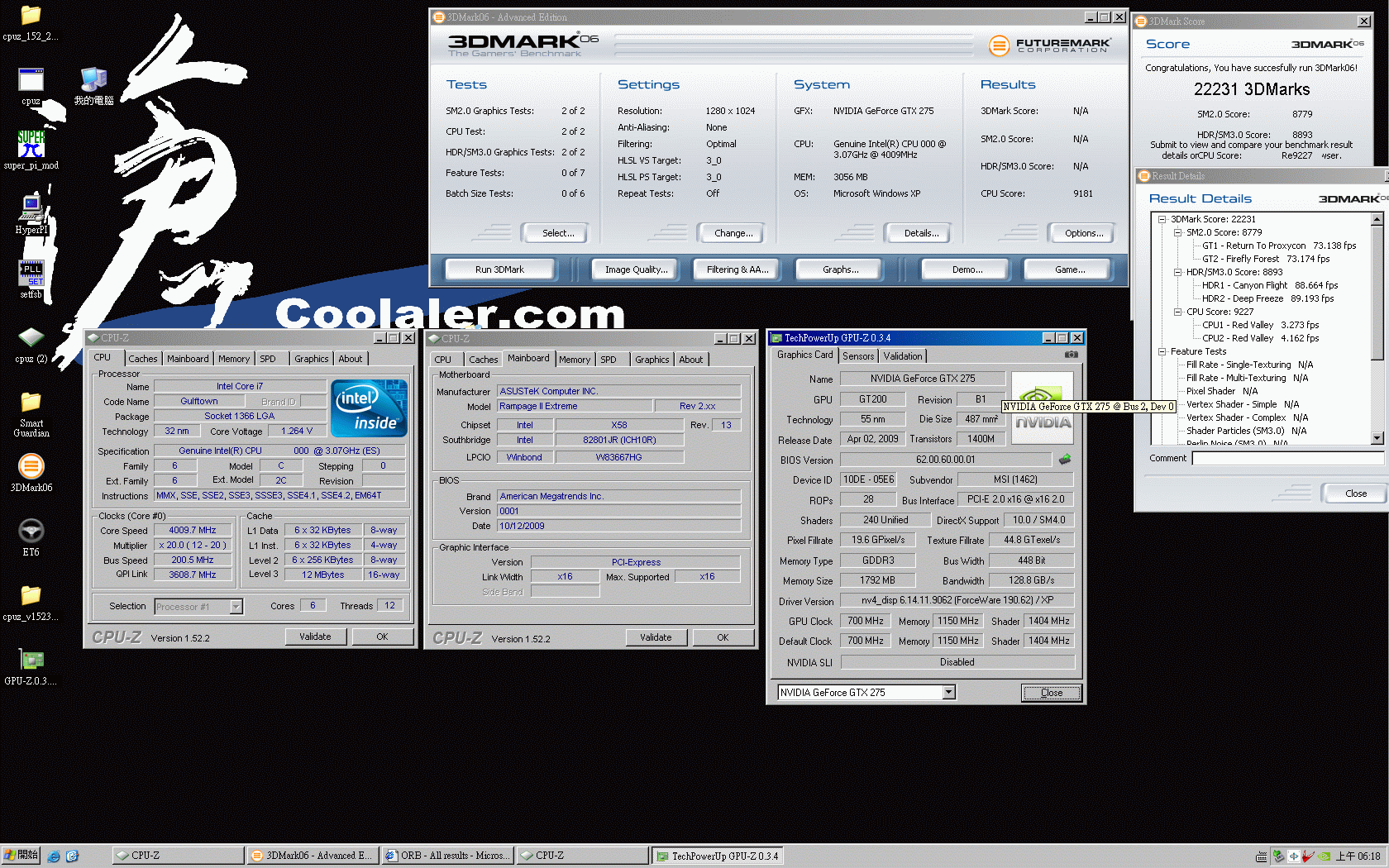Select the Pixel Shader N/A row
The height and width of the screenshot is (868, 1389).
click(1222, 391)
